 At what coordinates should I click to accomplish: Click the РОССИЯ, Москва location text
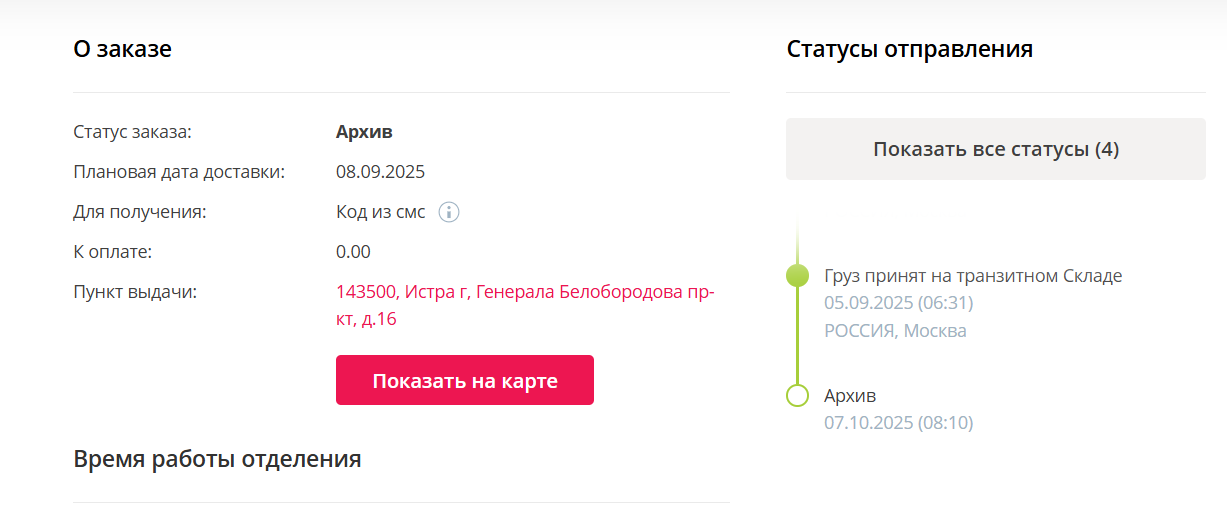click(895, 330)
